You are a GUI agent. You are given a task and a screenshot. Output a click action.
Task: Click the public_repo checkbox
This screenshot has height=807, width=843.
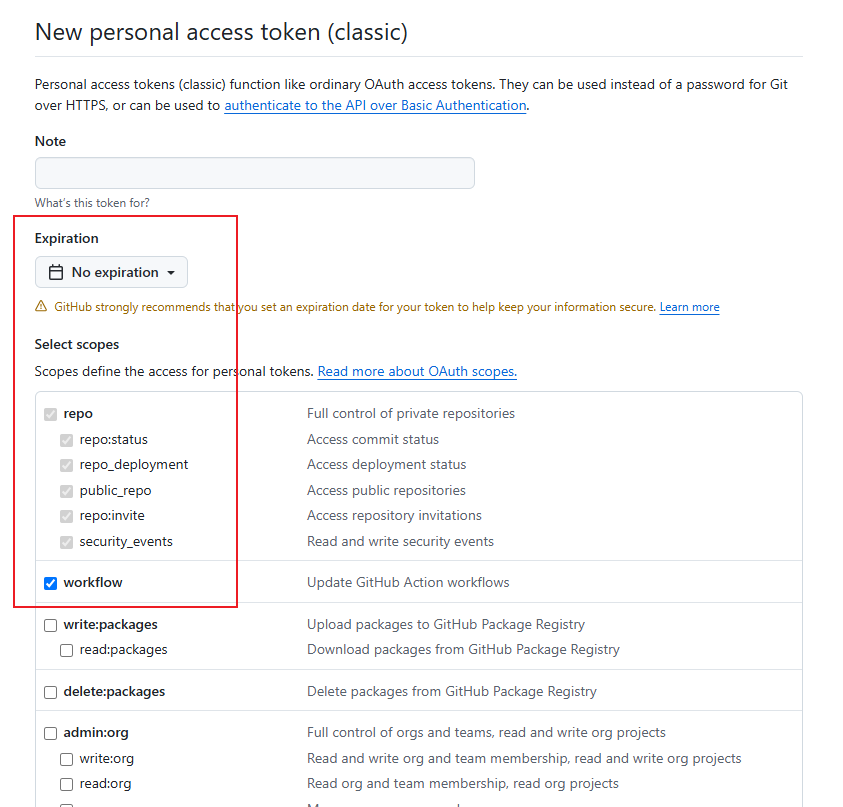tap(67, 491)
